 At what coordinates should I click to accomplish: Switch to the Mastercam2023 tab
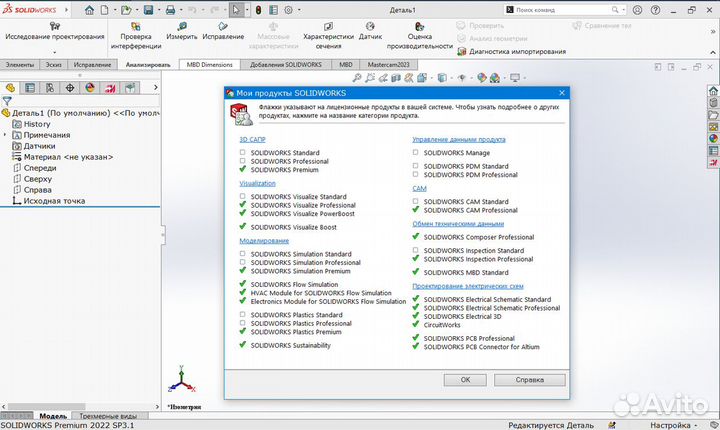[388, 65]
